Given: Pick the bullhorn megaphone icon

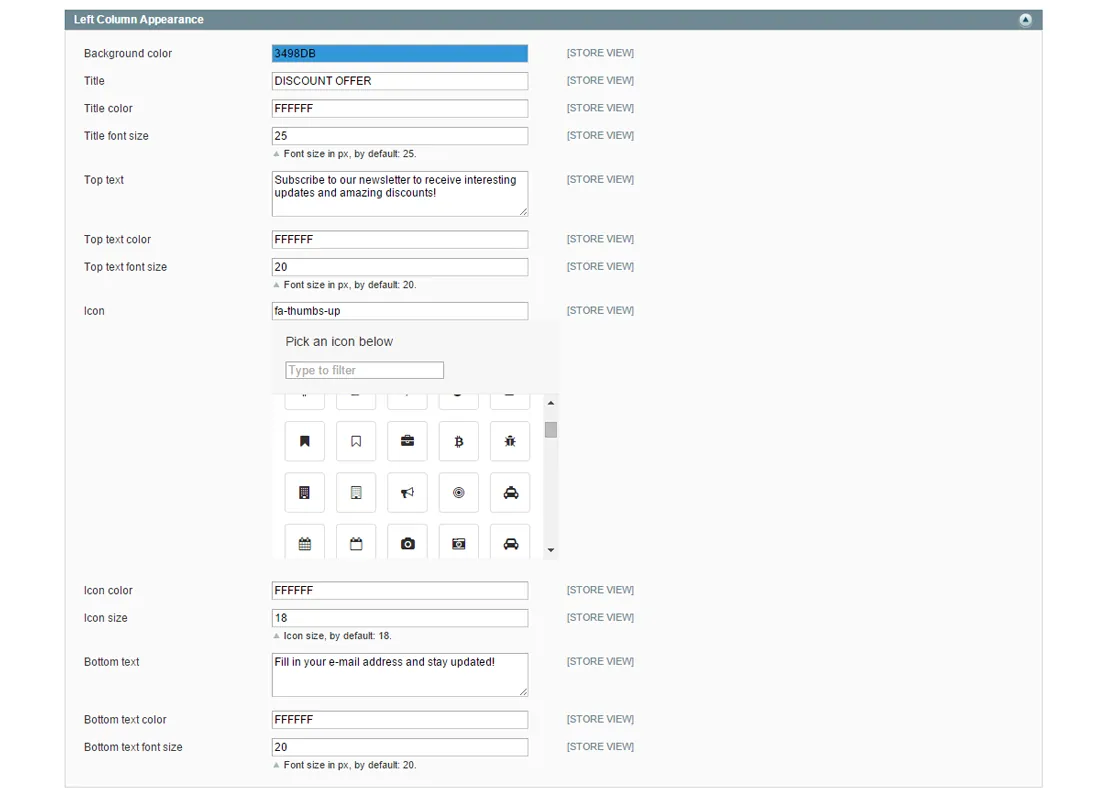Looking at the screenshot, I should pos(407,493).
